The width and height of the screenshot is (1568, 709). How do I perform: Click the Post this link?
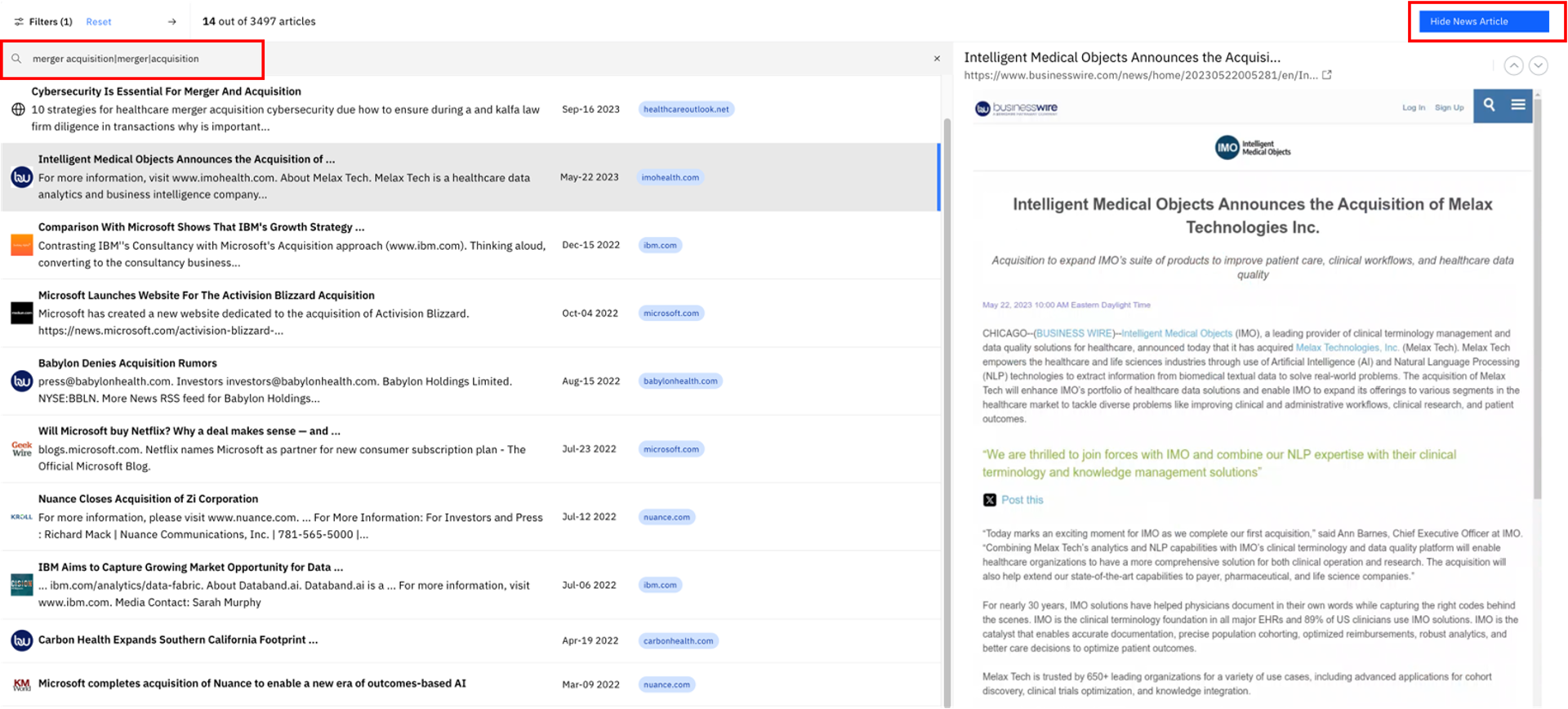1022,500
